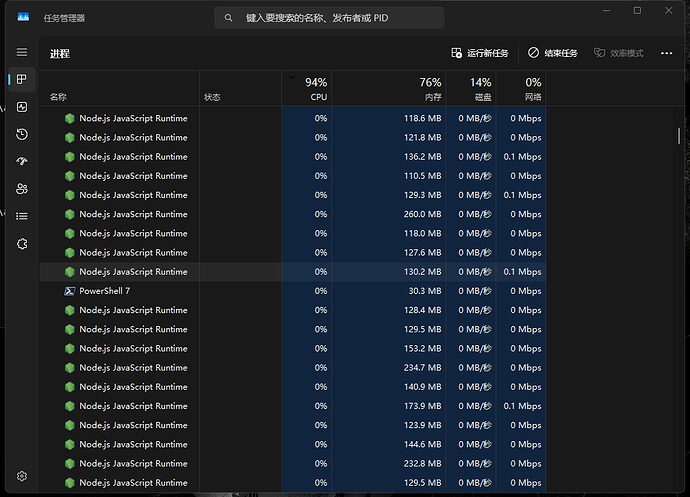Screen dimensions: 690x497
Task: Click the 0.1 Mbps value in 173.9 MB row
Action: [x=522, y=406]
